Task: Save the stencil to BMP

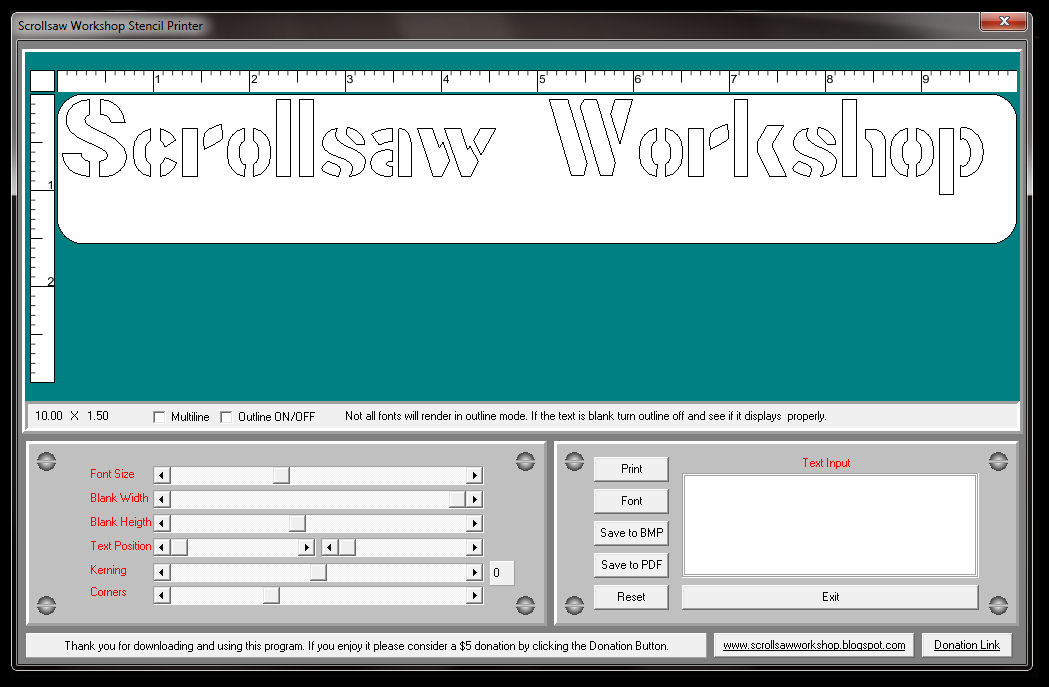Action: coord(630,532)
